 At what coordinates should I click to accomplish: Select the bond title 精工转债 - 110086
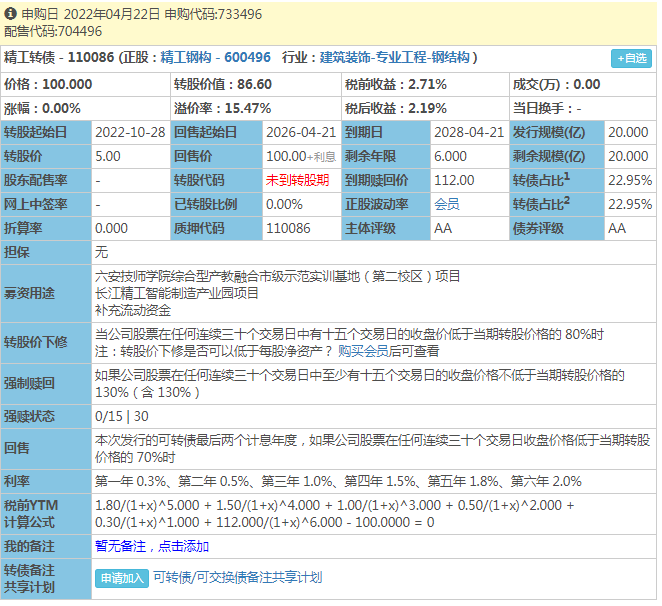point(59,57)
